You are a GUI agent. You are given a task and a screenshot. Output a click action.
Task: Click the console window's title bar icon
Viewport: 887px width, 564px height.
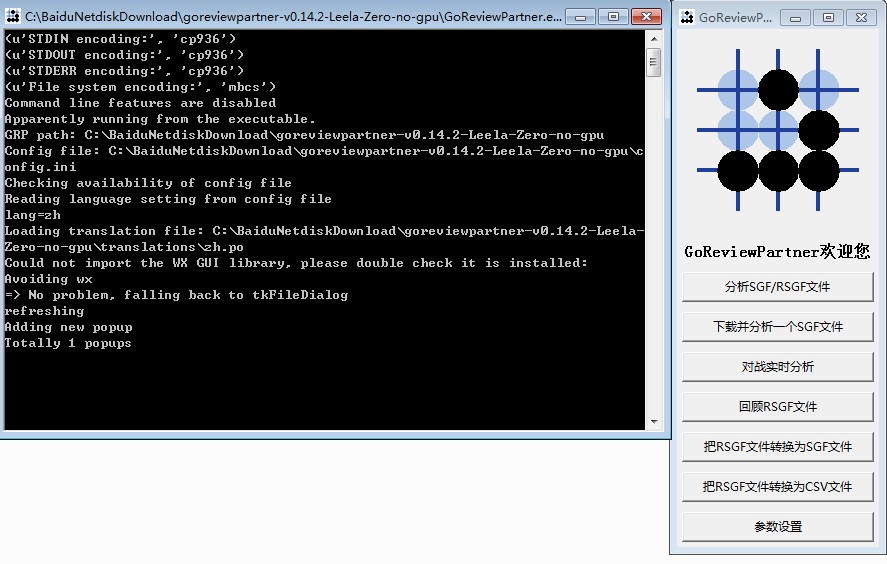point(13,17)
